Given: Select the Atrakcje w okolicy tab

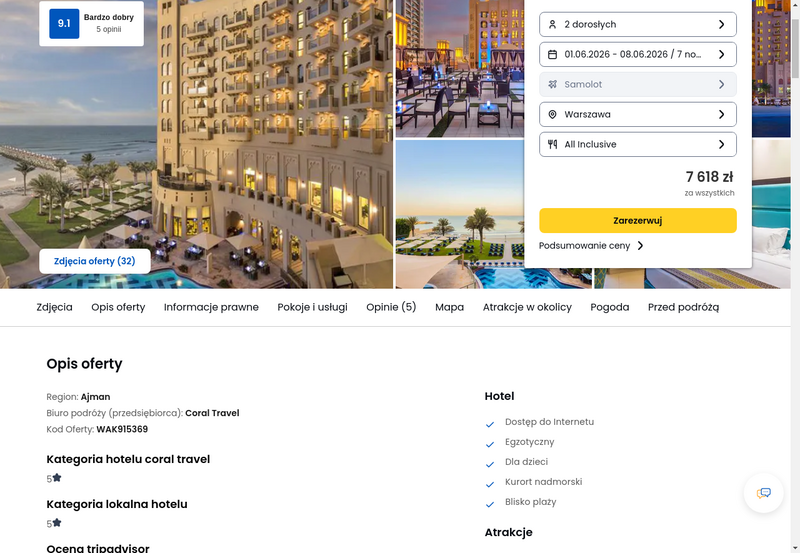Looking at the screenshot, I should pyautogui.click(x=527, y=307).
